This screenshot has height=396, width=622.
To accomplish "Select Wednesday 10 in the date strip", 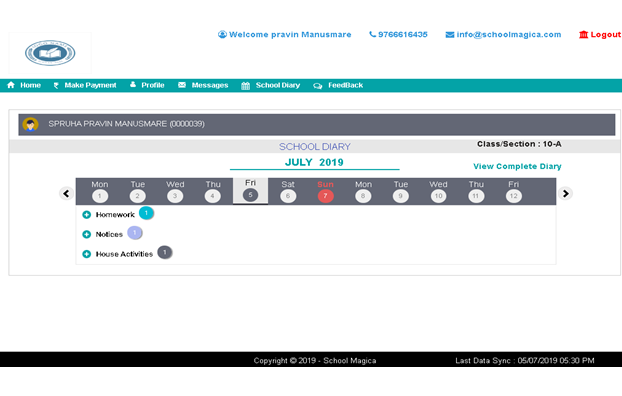I will [438, 196].
